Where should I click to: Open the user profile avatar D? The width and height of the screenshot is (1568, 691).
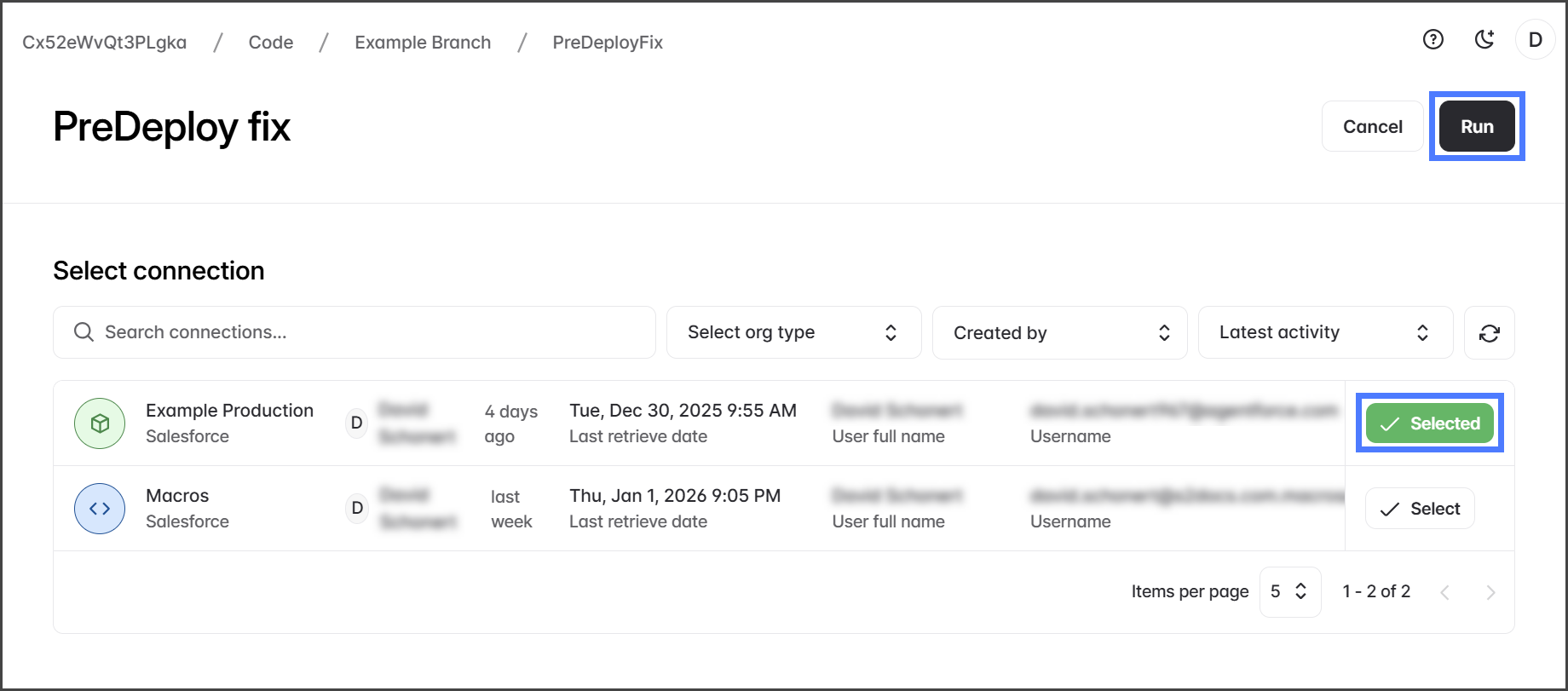point(1535,40)
